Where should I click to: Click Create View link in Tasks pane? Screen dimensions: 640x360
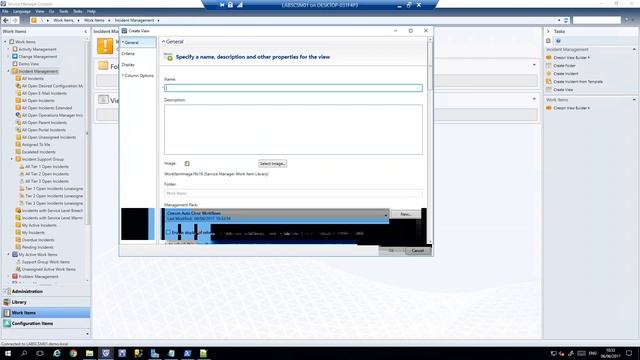point(563,89)
